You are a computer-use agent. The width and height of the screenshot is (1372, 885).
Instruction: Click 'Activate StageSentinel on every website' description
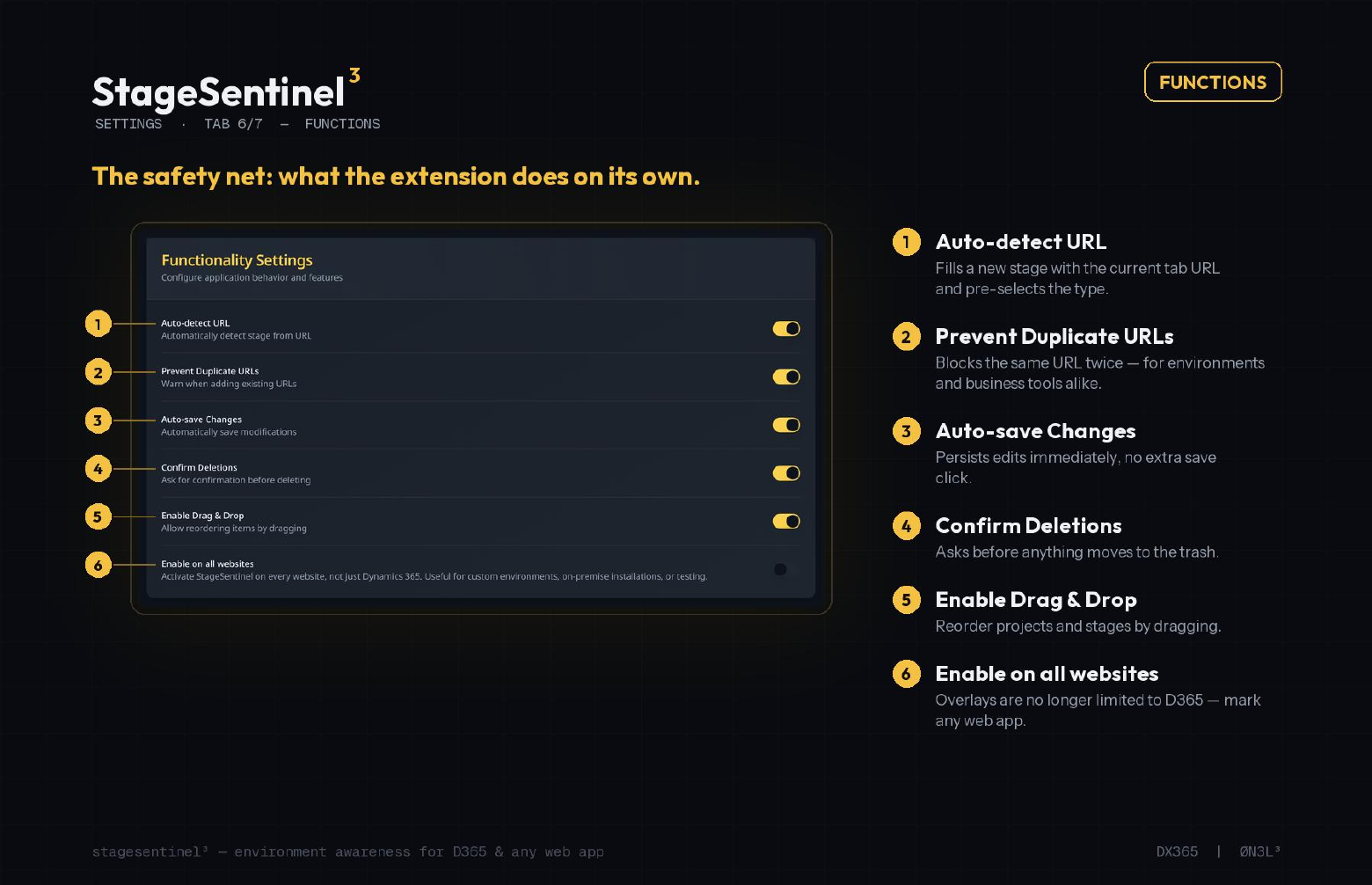click(x=434, y=577)
